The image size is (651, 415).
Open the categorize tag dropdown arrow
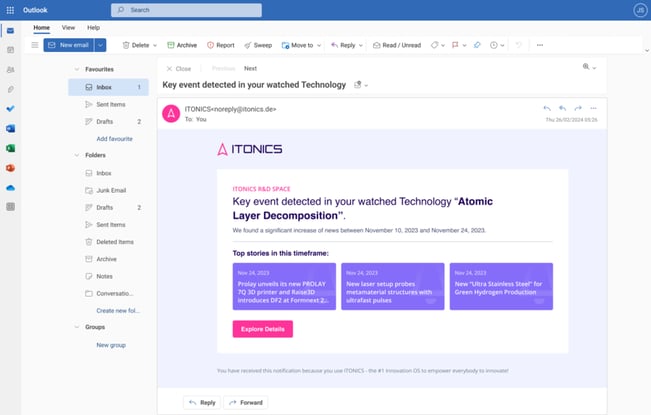pos(443,45)
